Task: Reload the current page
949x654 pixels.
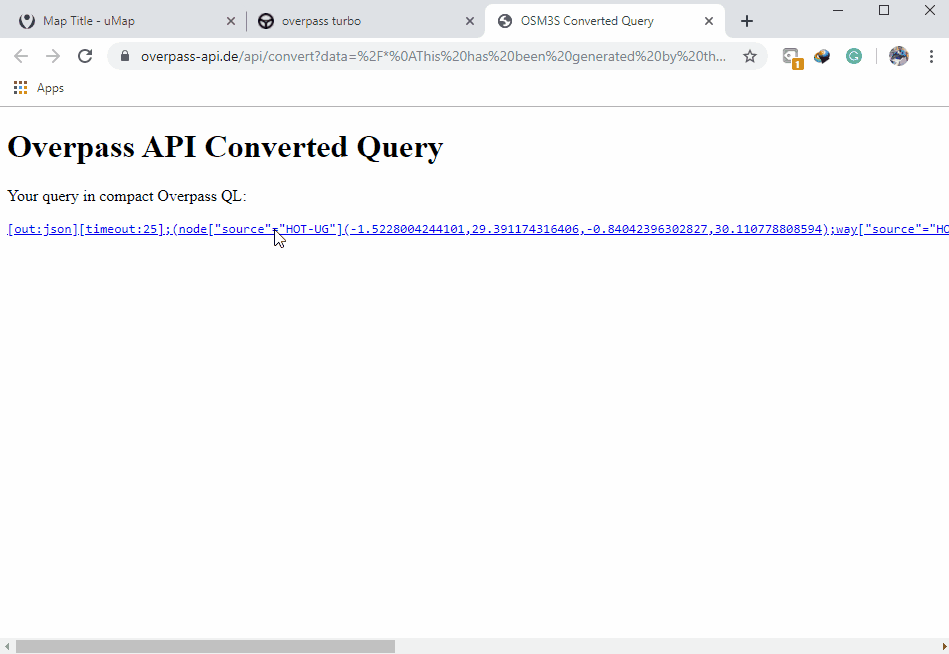Action: click(x=85, y=57)
